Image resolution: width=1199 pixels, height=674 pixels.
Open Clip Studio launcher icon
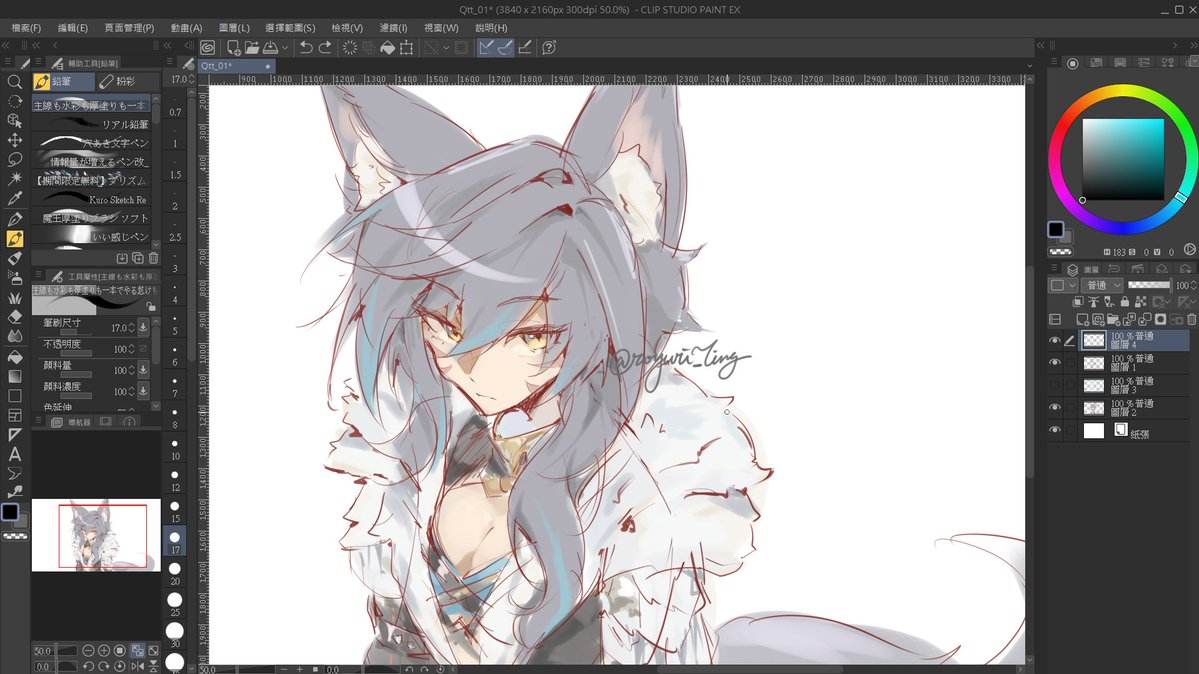coord(207,47)
